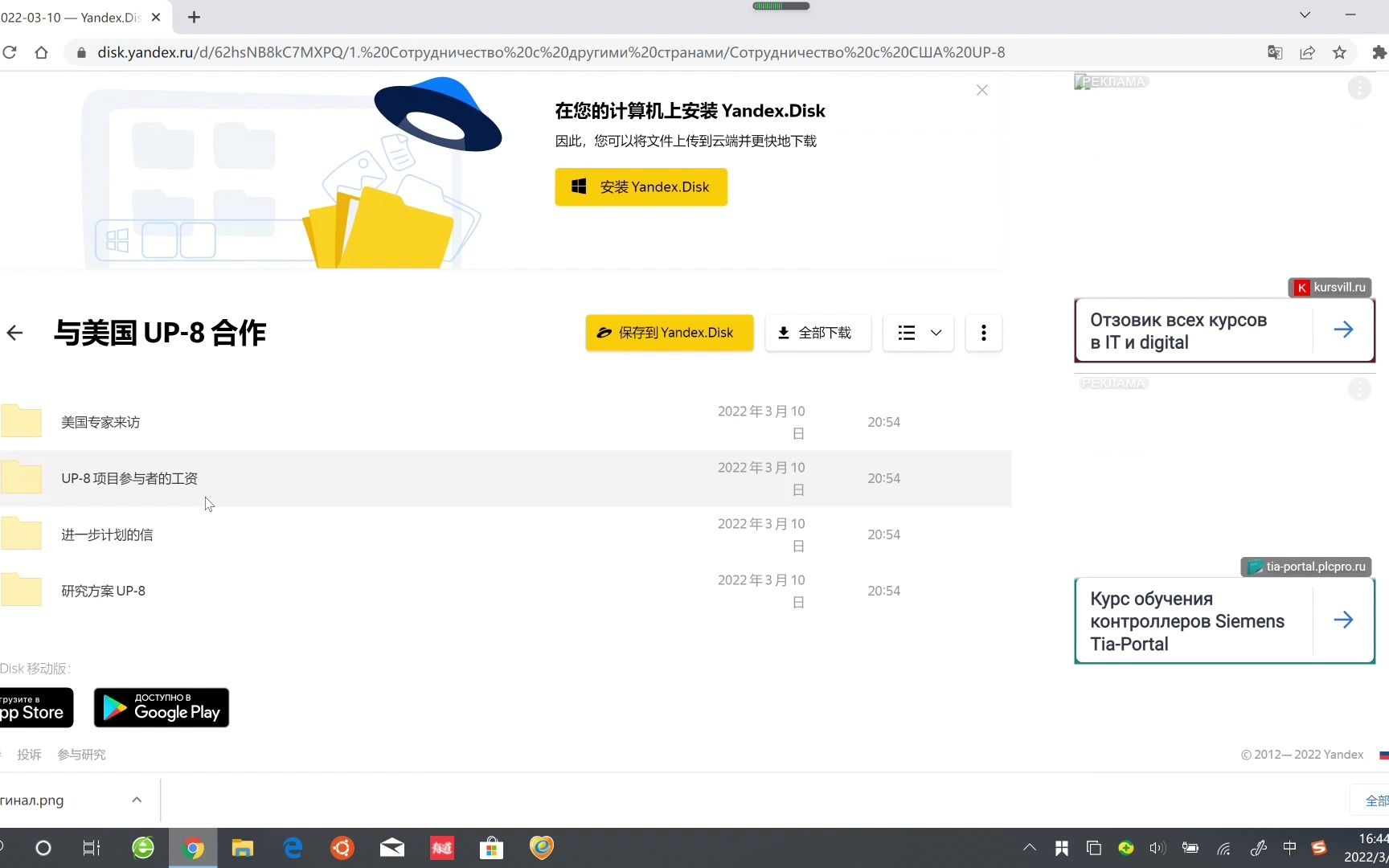1389x868 pixels.
Task: Open the list view mode dropdown
Action: click(x=918, y=333)
